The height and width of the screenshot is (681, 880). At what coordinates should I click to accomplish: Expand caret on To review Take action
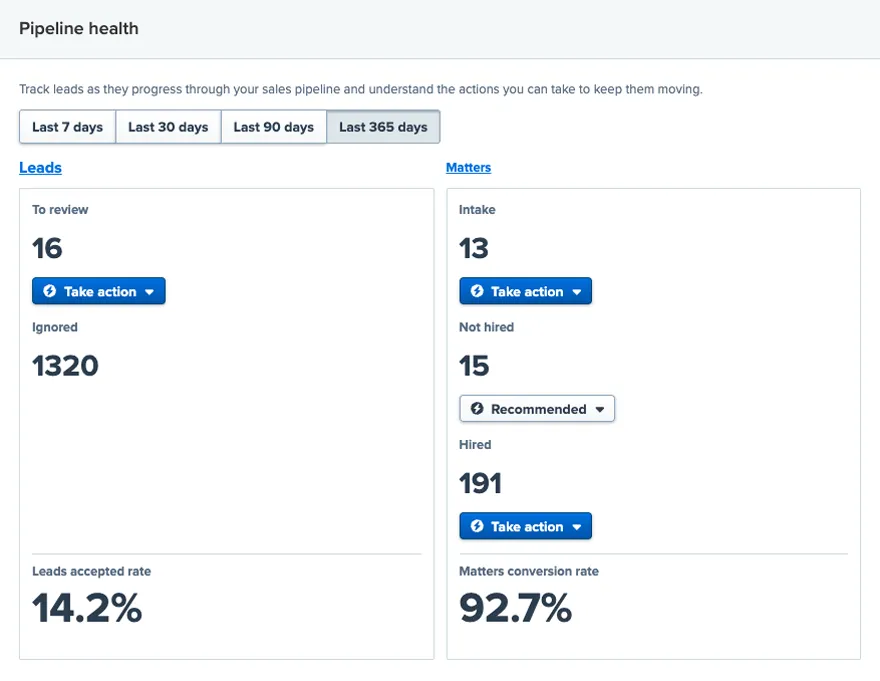(x=150, y=292)
